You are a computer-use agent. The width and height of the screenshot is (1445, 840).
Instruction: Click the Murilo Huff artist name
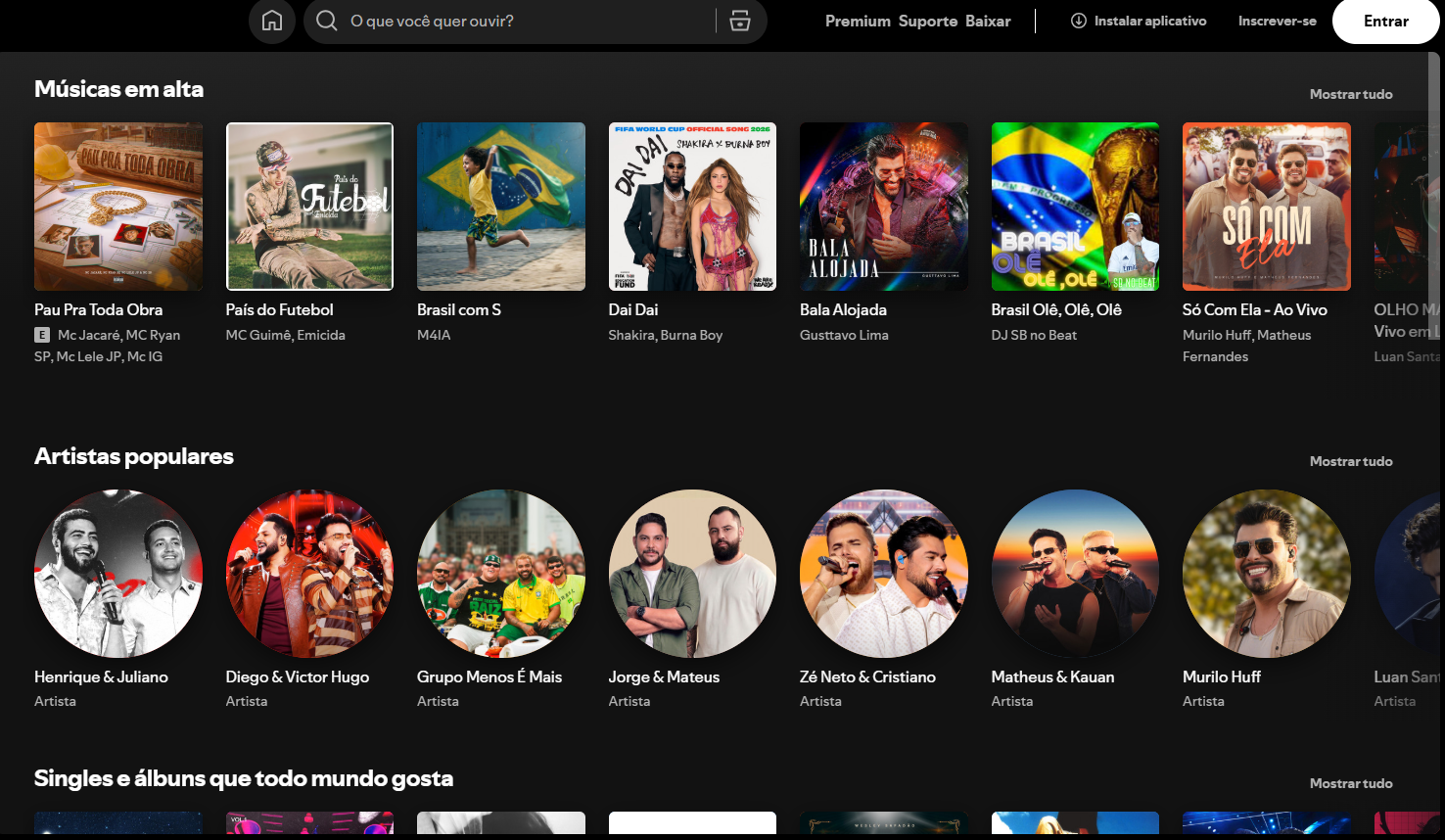point(1222,677)
